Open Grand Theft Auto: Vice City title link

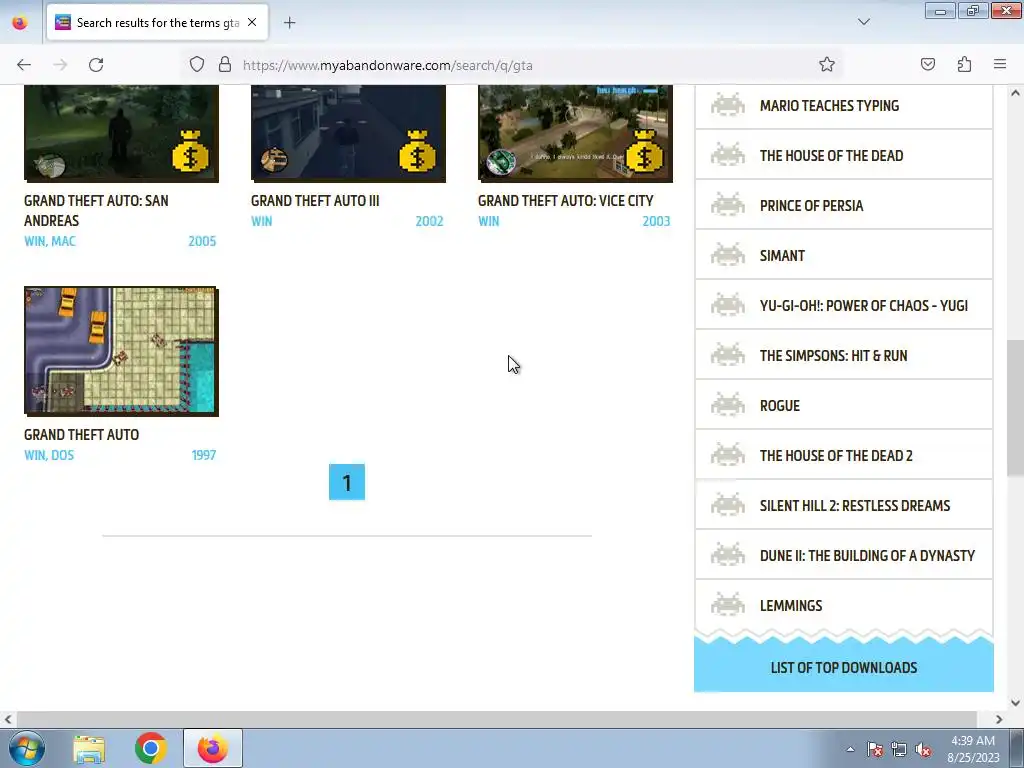coord(566,200)
